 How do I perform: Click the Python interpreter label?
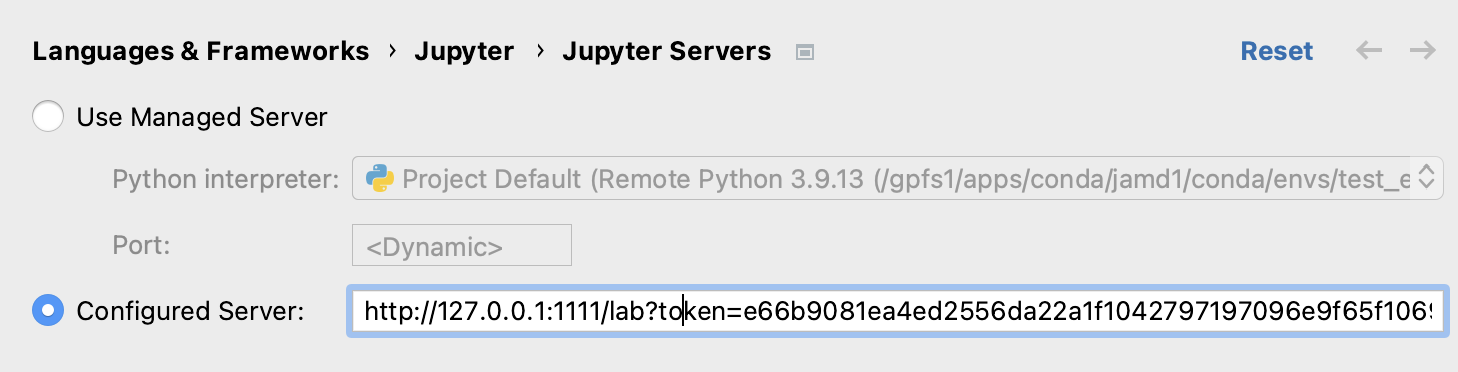(x=226, y=180)
